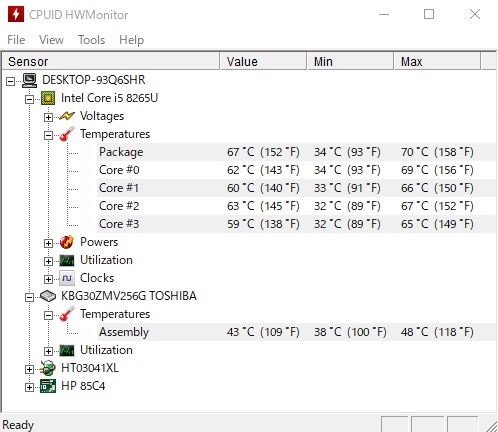The width and height of the screenshot is (498, 432).
Task: Click the CPU Temperatures thermometer icon
Action: (67, 134)
